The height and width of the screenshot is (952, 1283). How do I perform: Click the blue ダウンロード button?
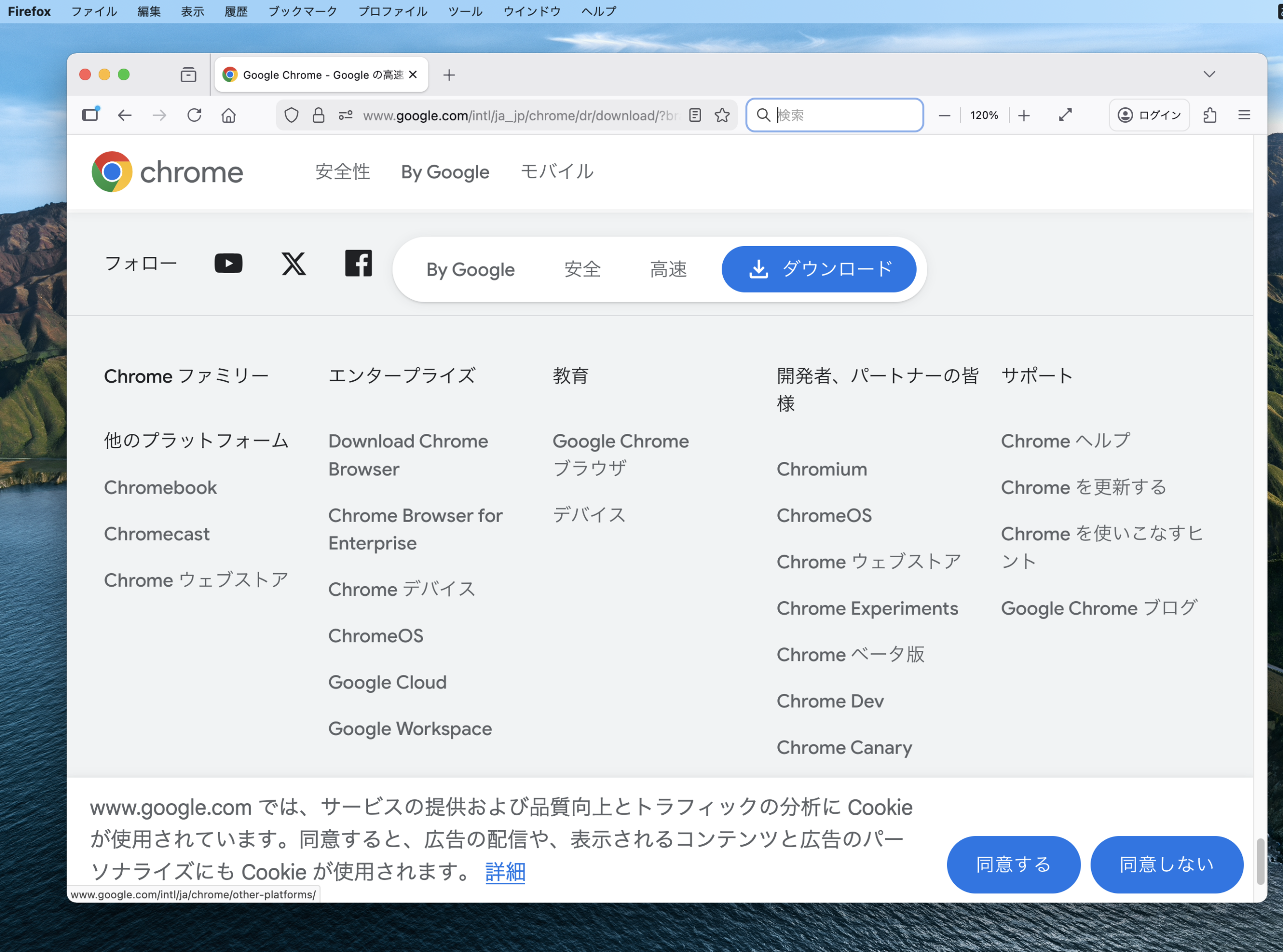[818, 269]
